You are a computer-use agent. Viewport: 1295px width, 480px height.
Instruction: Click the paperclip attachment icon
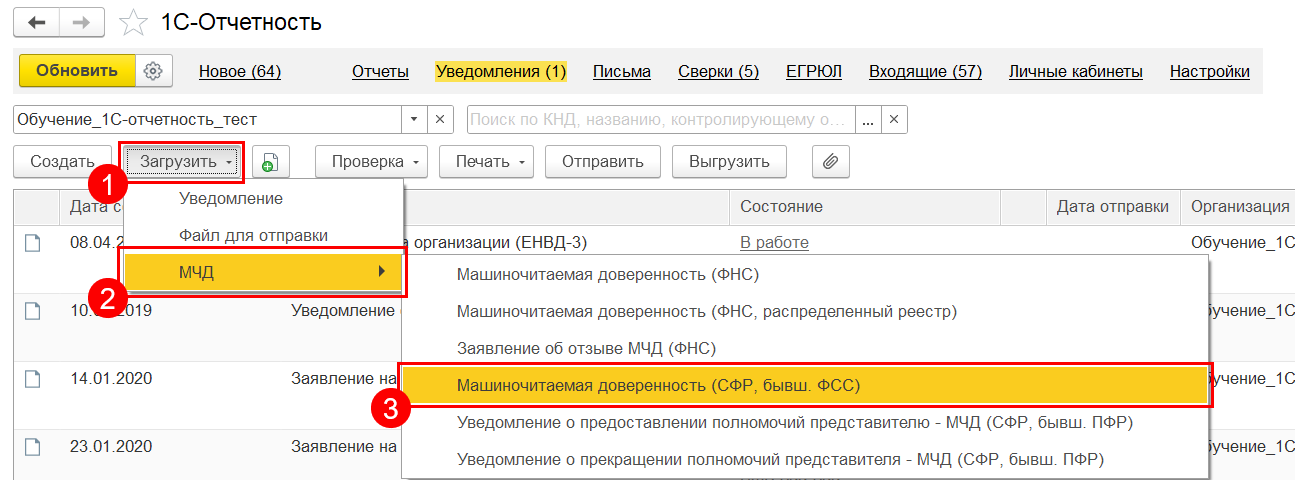830,162
